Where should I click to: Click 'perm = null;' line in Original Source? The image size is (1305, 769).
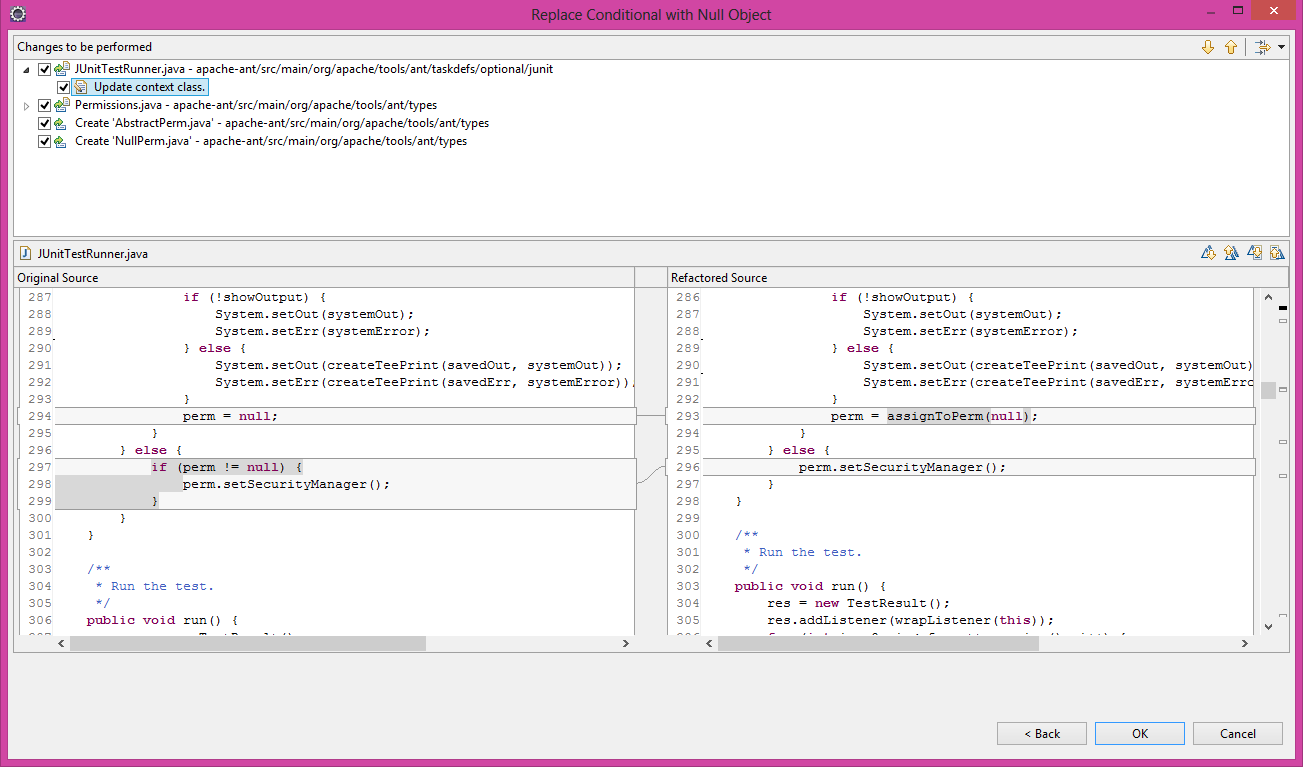click(230, 416)
